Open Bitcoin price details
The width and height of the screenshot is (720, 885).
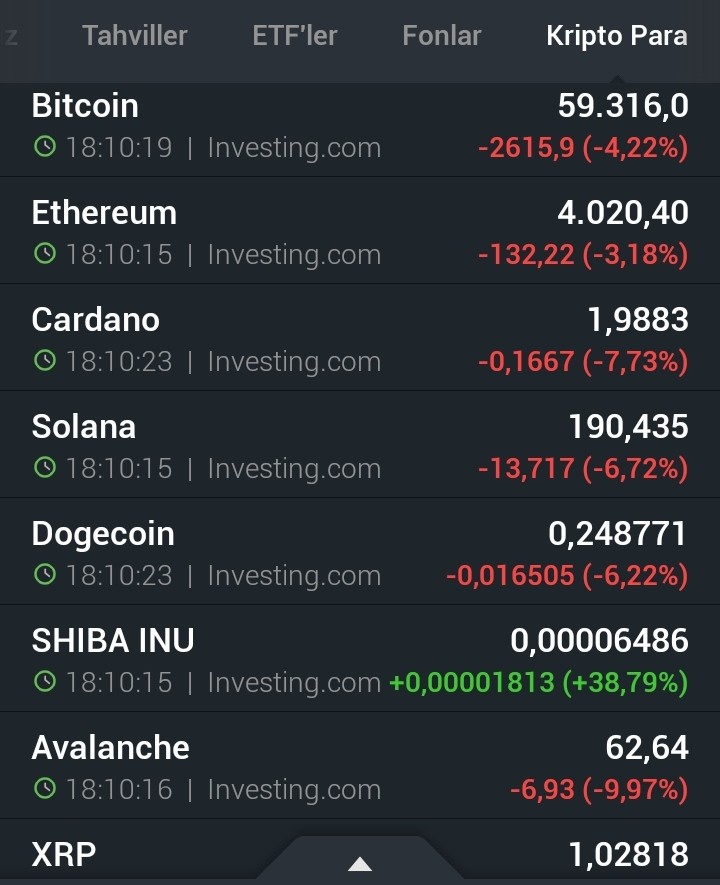point(360,130)
